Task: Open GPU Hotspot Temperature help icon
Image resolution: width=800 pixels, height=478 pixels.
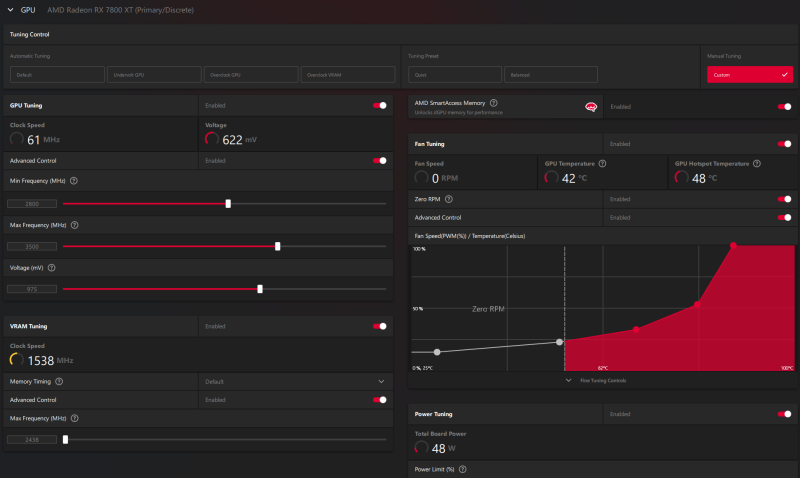Action: click(757, 164)
